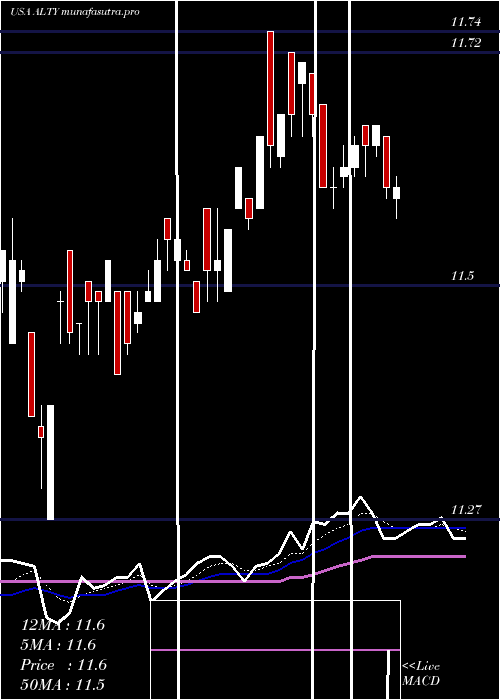Click the '50MA : 11.5' legend text
Screen dimensions: 500x700
62,684
